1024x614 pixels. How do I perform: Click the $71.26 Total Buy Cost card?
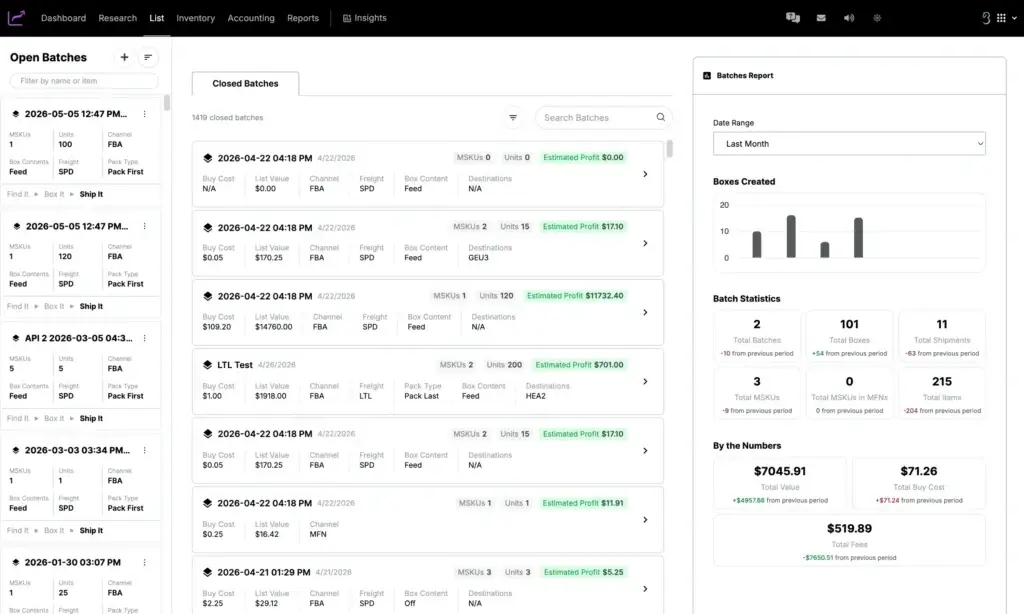pos(918,483)
